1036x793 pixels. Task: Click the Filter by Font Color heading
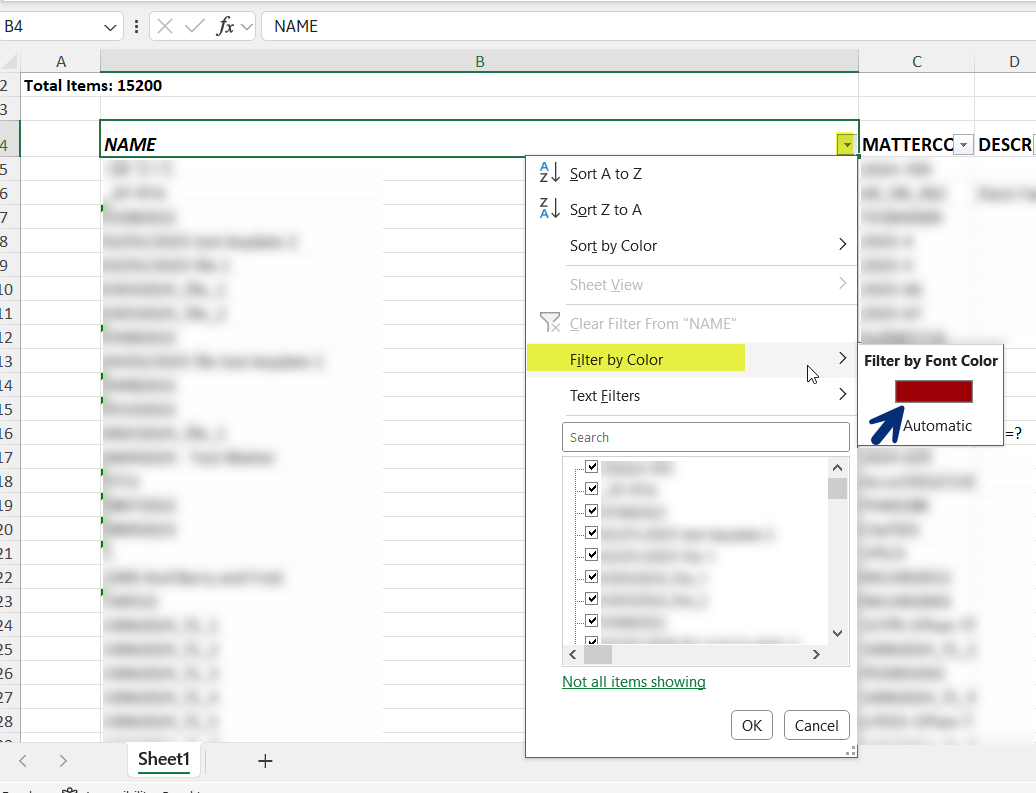tap(930, 361)
